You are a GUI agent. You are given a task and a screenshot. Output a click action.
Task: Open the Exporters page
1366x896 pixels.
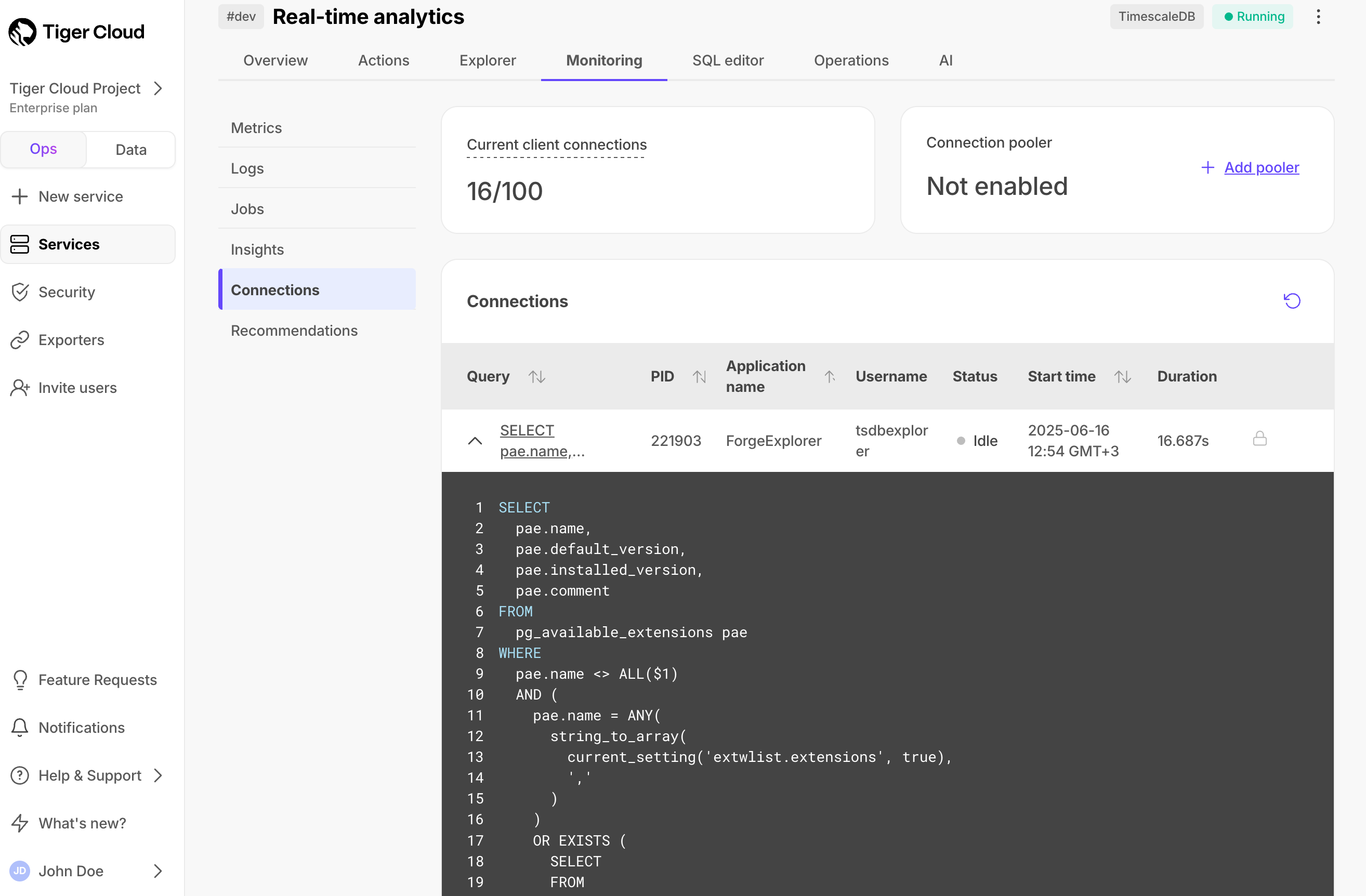click(88, 340)
